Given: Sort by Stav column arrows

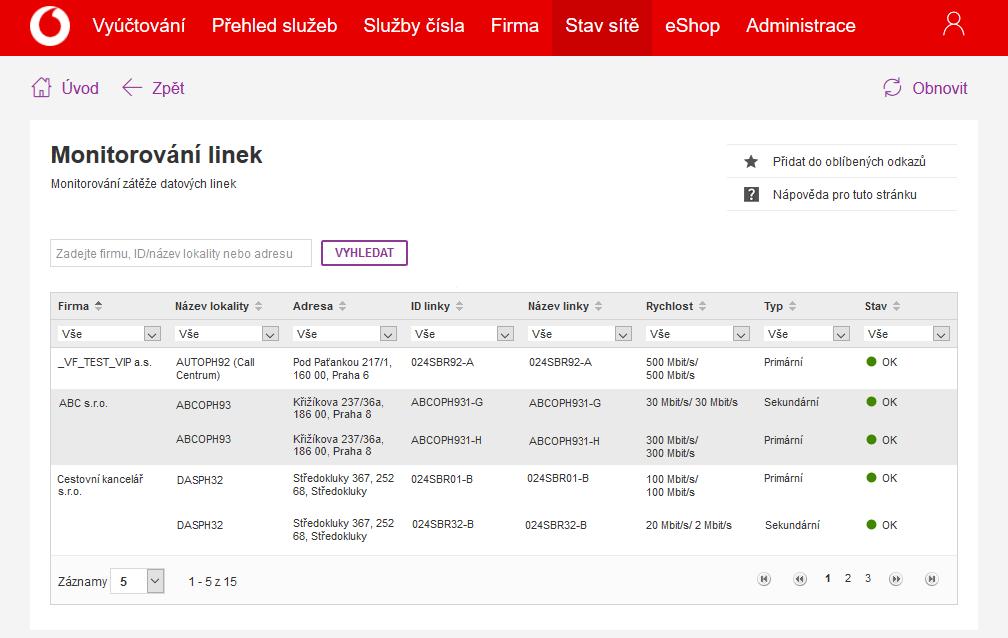Looking at the screenshot, I should [897, 306].
